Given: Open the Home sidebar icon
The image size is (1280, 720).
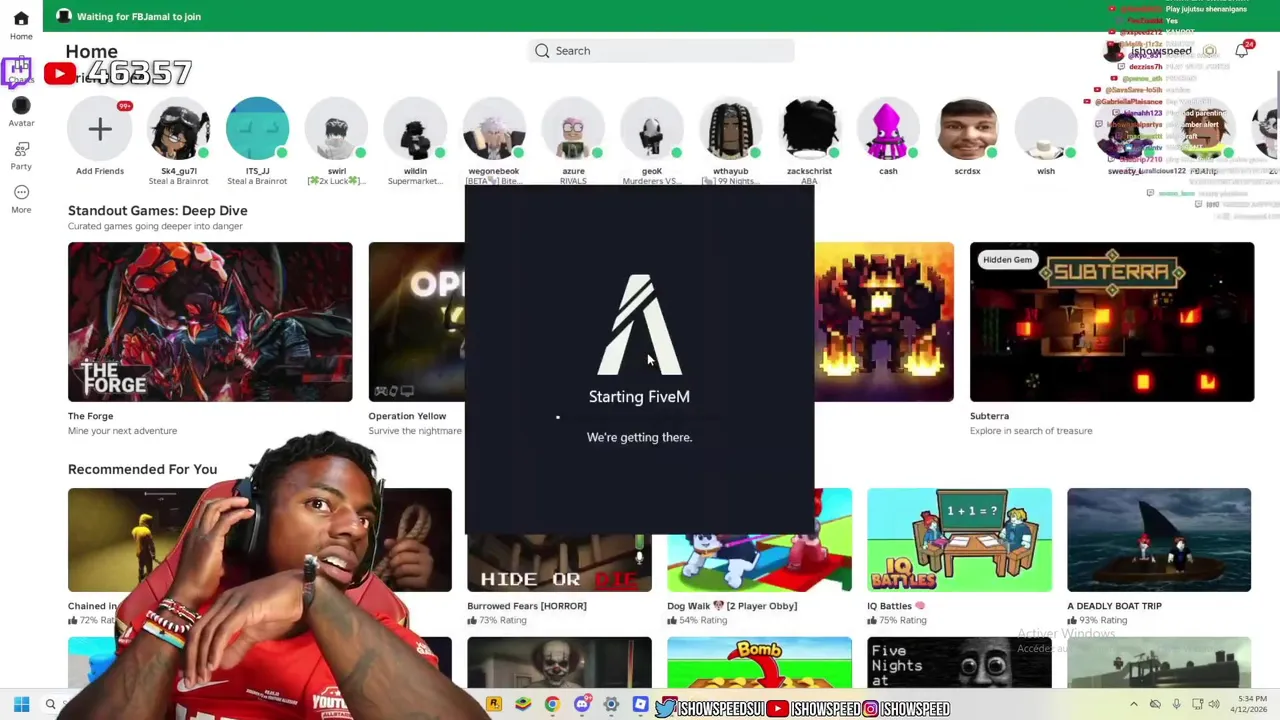Looking at the screenshot, I should point(21,19).
